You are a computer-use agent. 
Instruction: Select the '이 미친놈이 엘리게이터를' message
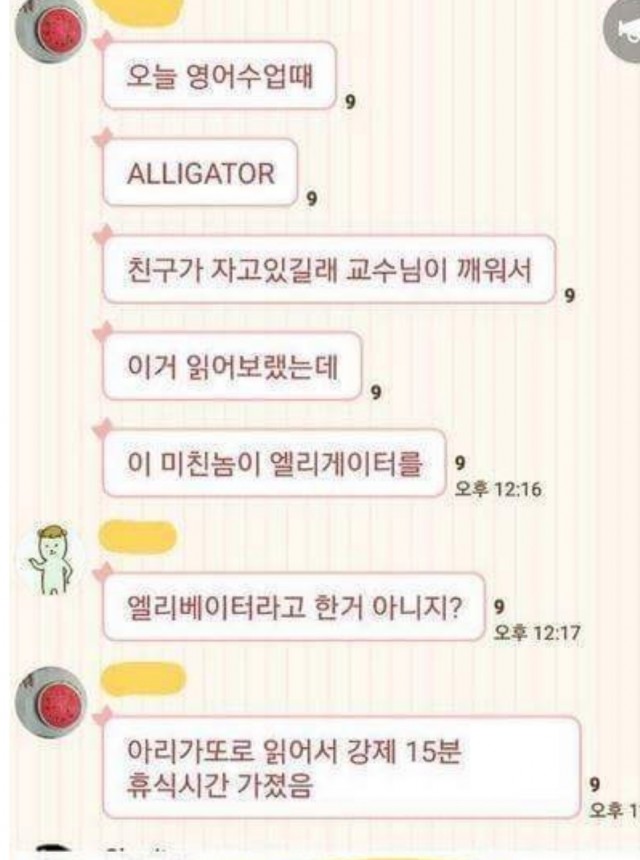point(274,463)
